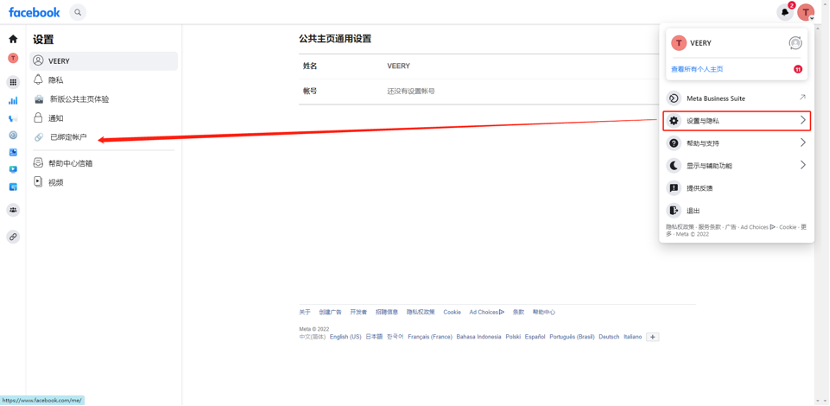Click the chain link icon at sidebar bottom
Image resolution: width=830 pixels, height=406 pixels.
(x=13, y=237)
